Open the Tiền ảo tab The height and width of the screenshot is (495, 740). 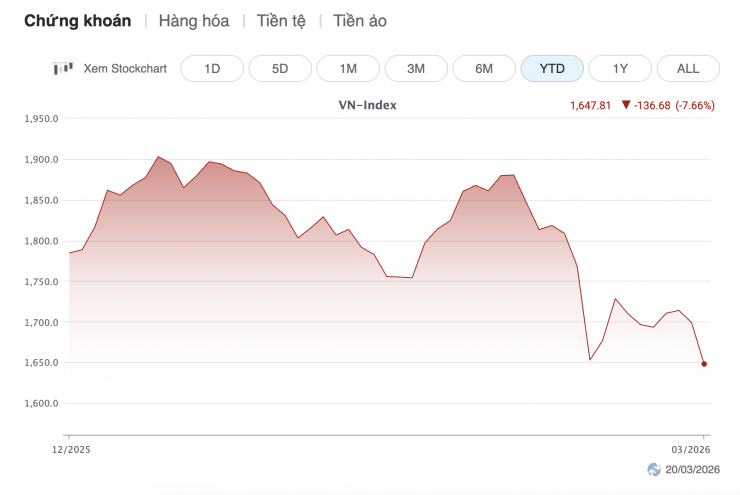(x=360, y=21)
